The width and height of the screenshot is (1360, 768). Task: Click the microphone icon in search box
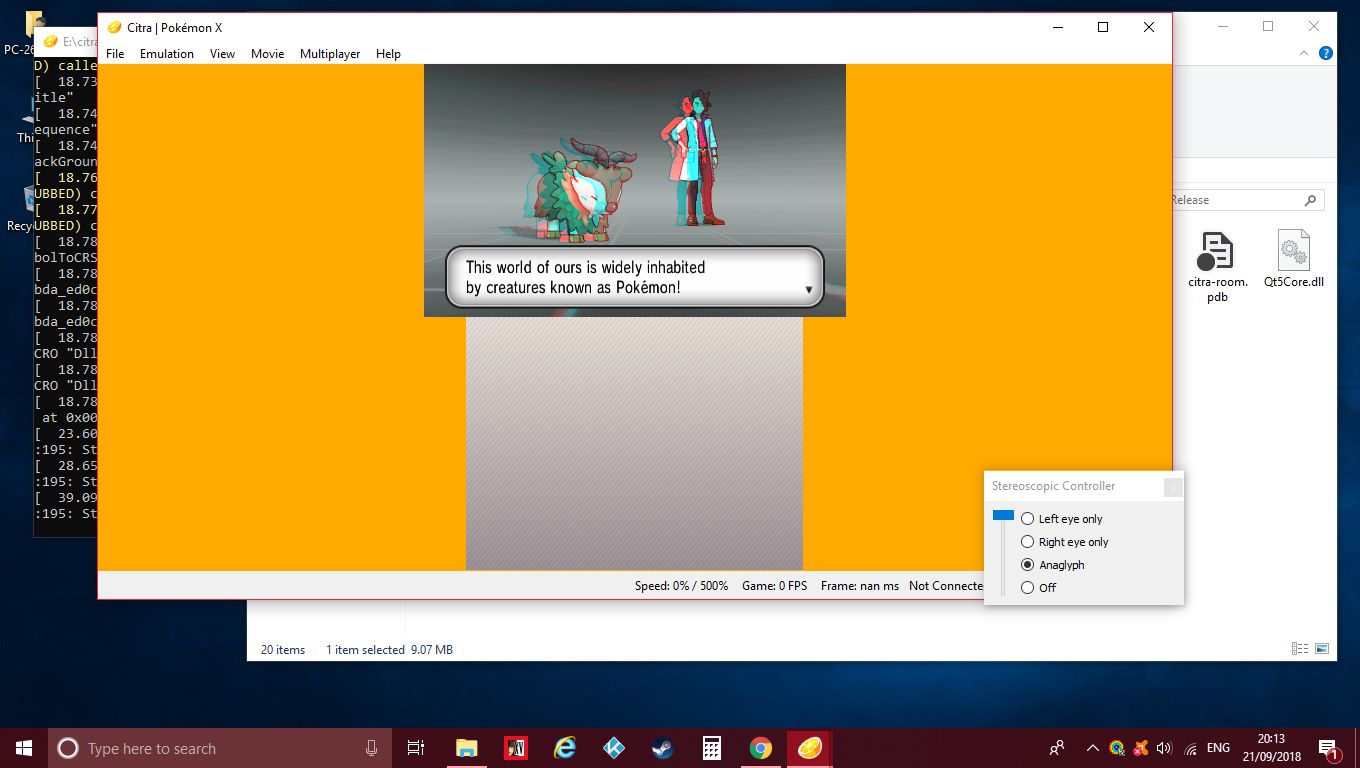[371, 748]
